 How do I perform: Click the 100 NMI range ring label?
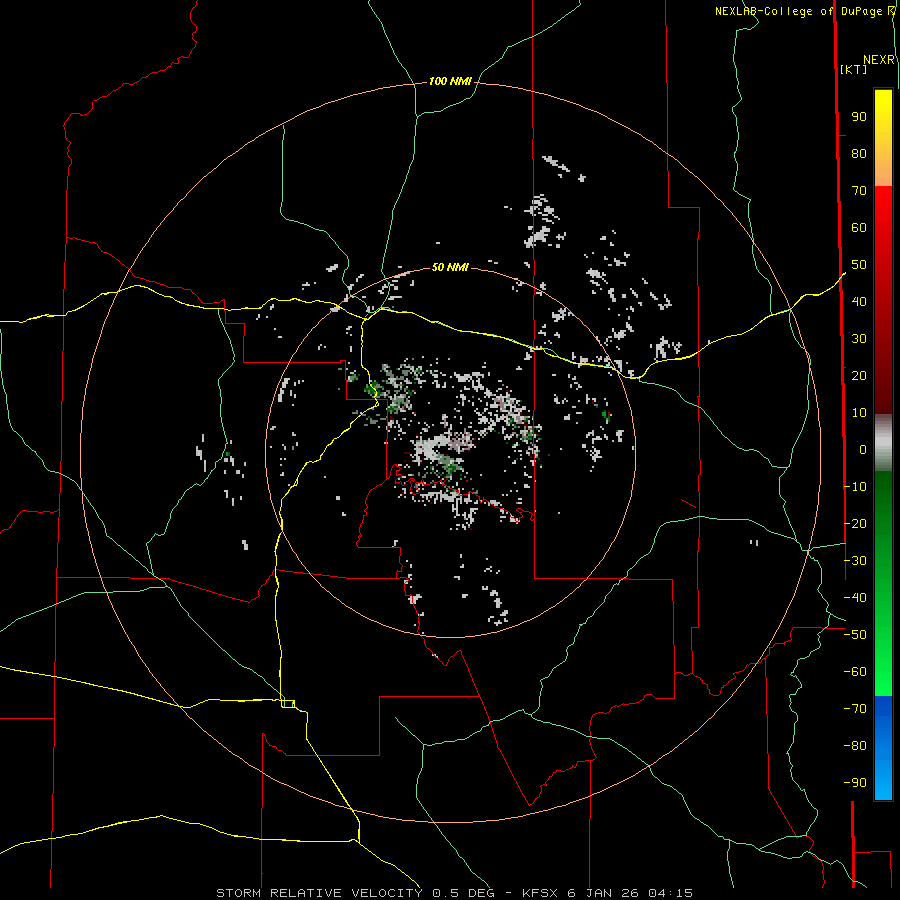450,82
